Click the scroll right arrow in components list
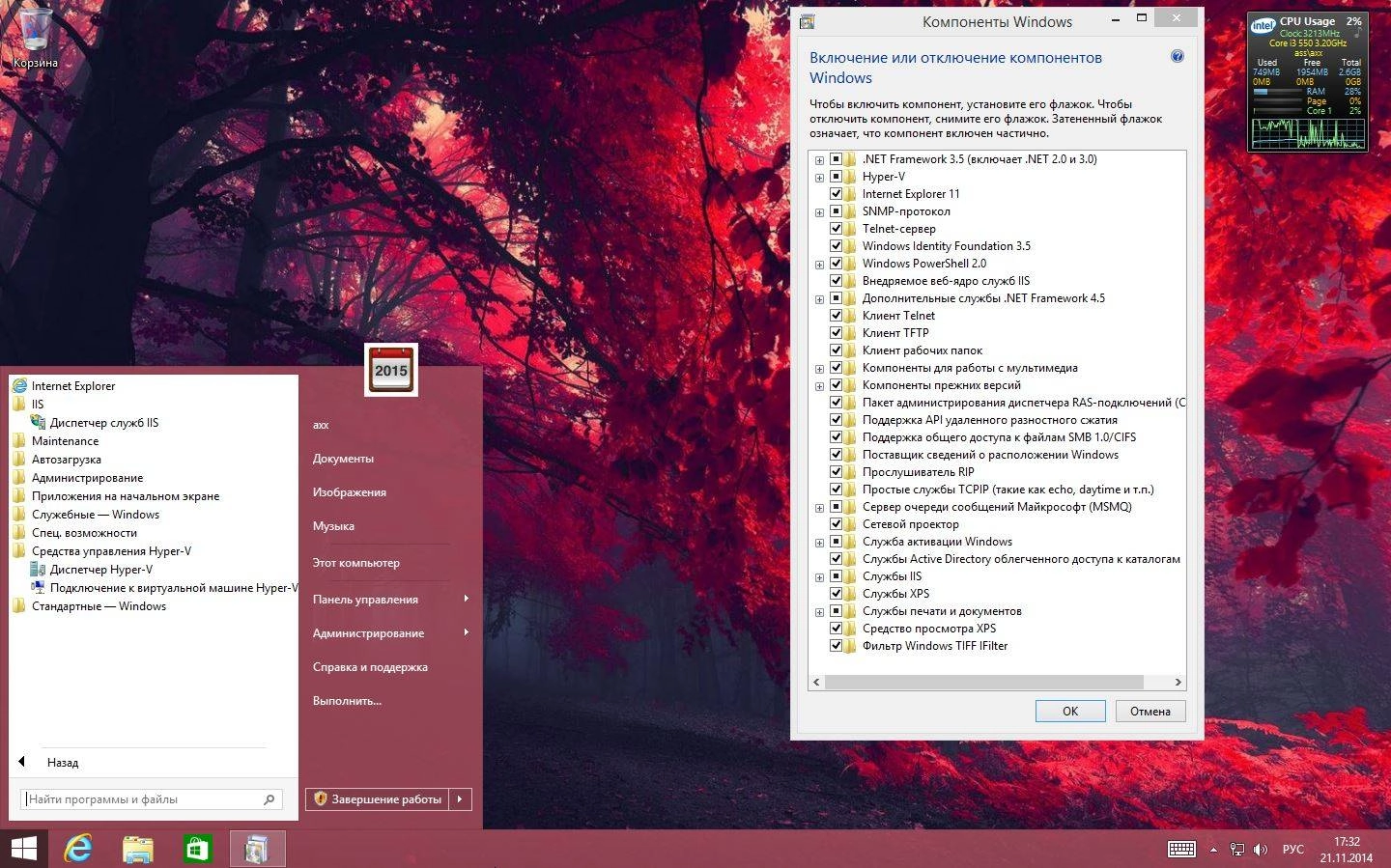 pyautogui.click(x=1178, y=682)
